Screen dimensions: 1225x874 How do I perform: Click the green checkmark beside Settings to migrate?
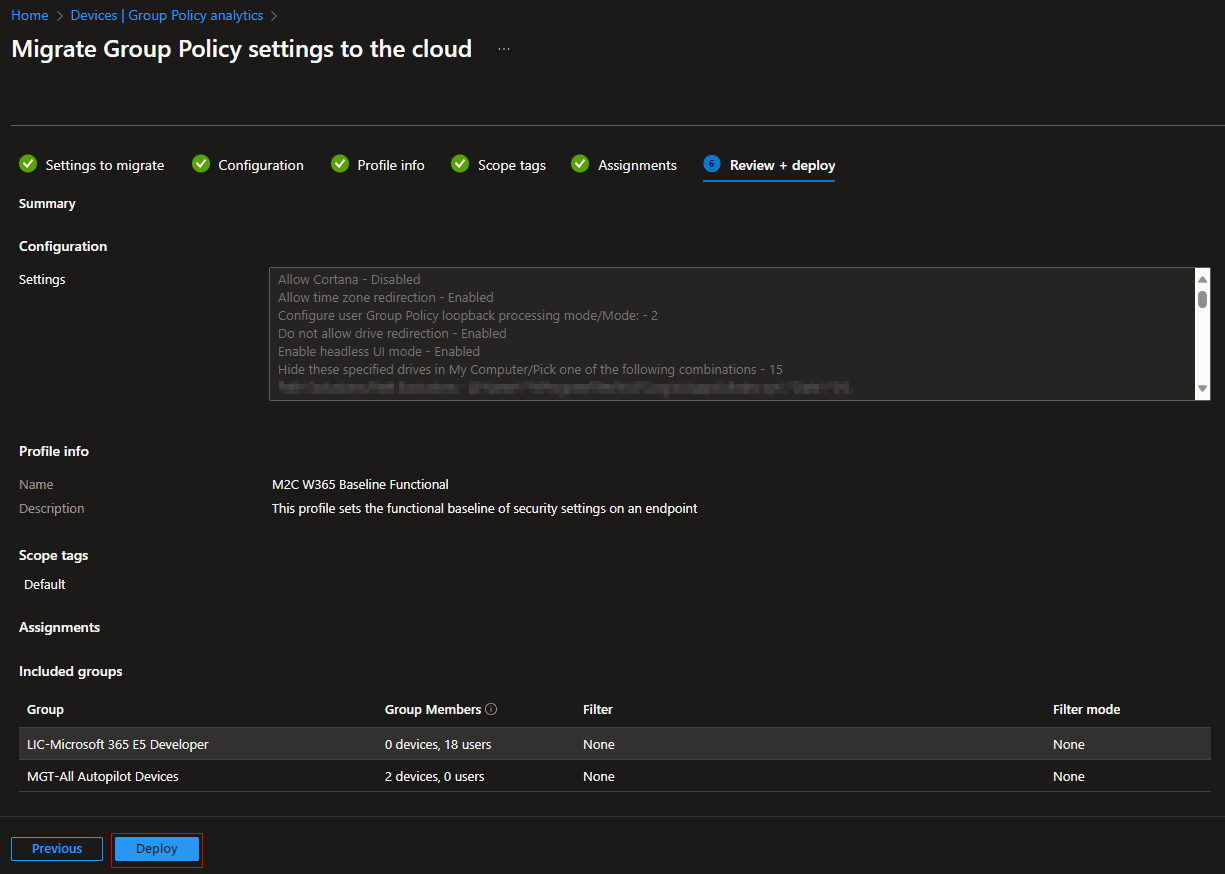[x=28, y=164]
